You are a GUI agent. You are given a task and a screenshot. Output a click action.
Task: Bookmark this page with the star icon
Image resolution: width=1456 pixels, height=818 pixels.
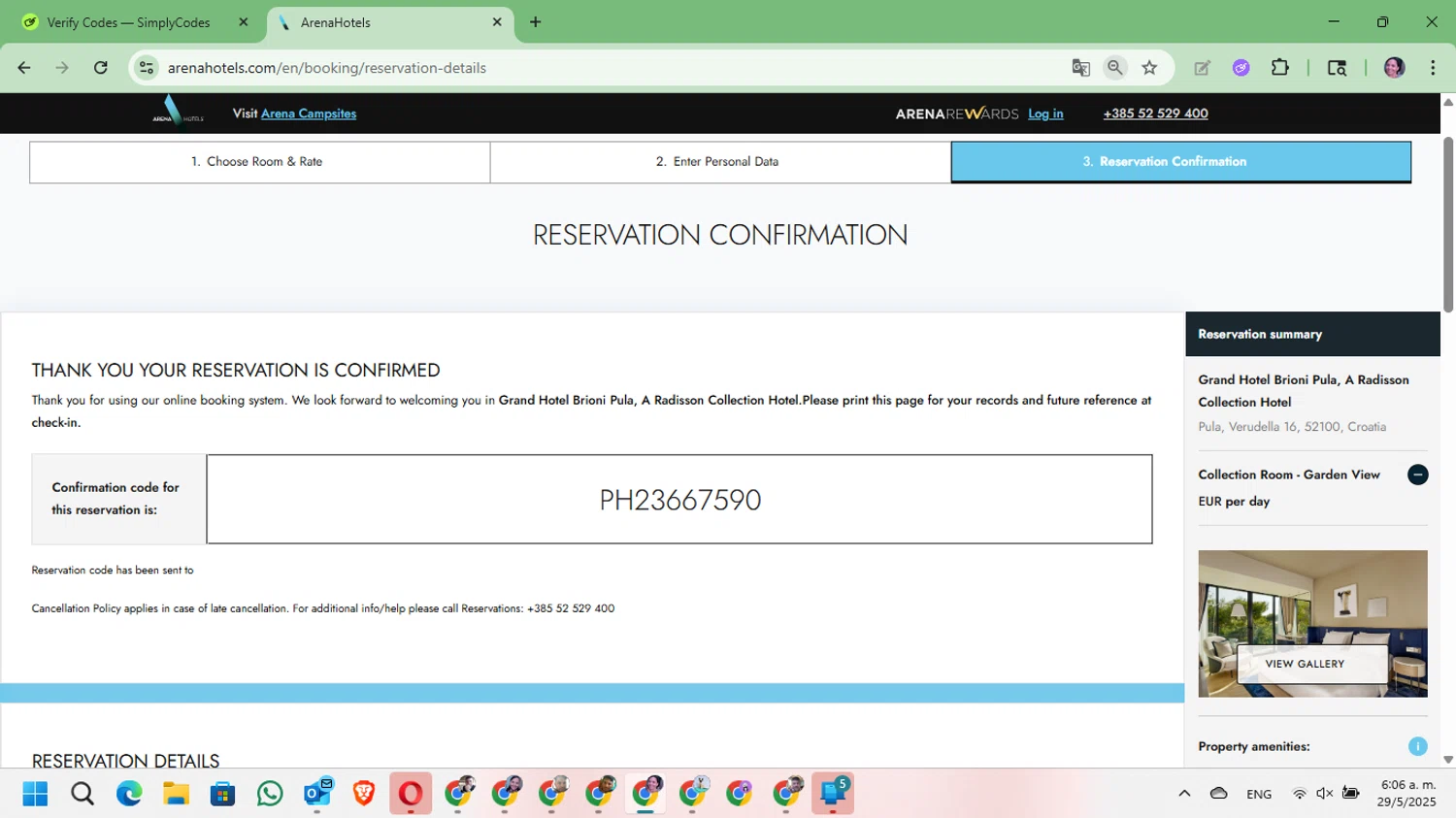point(1149,68)
